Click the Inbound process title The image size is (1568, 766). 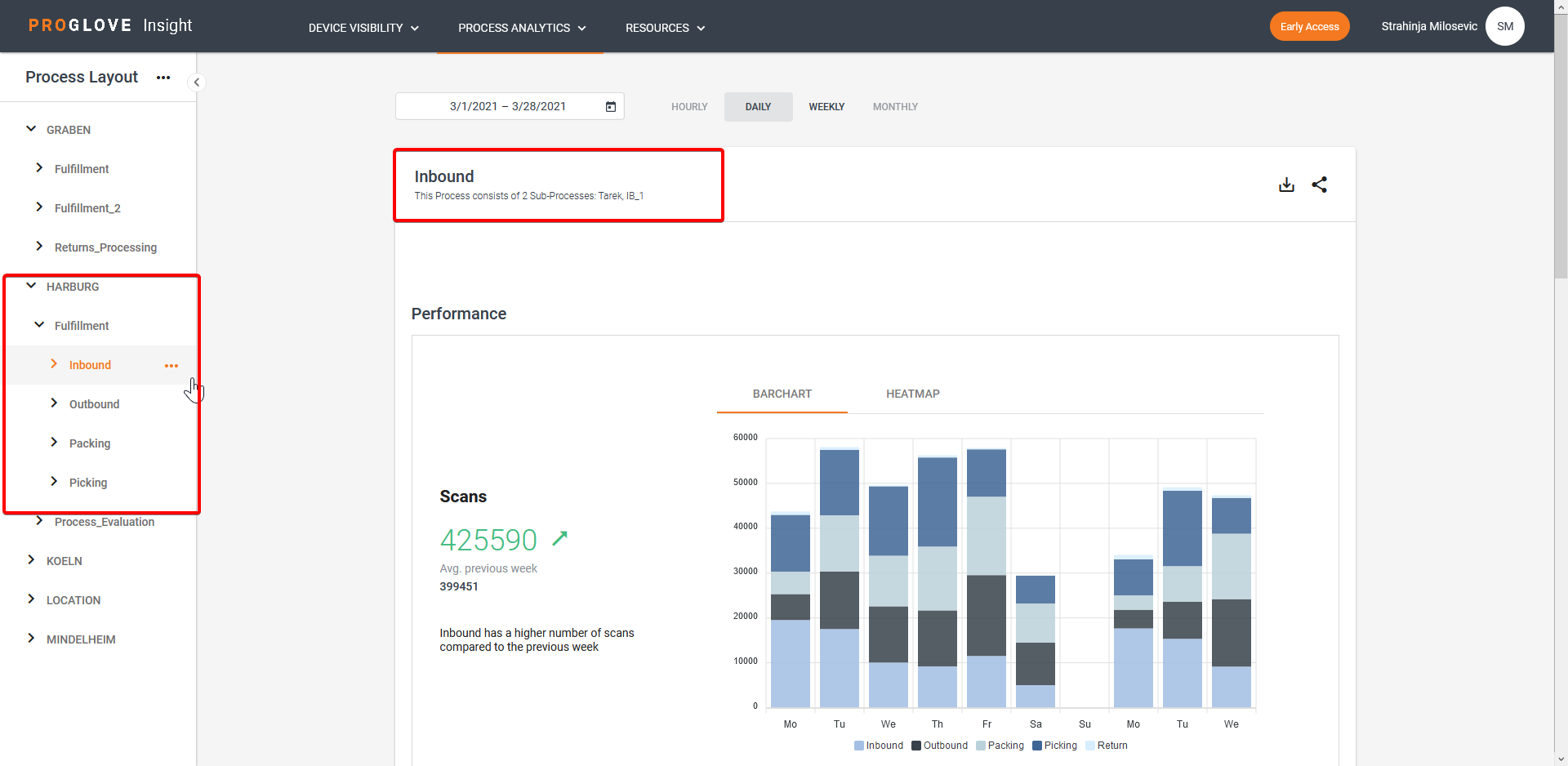pyautogui.click(x=443, y=176)
